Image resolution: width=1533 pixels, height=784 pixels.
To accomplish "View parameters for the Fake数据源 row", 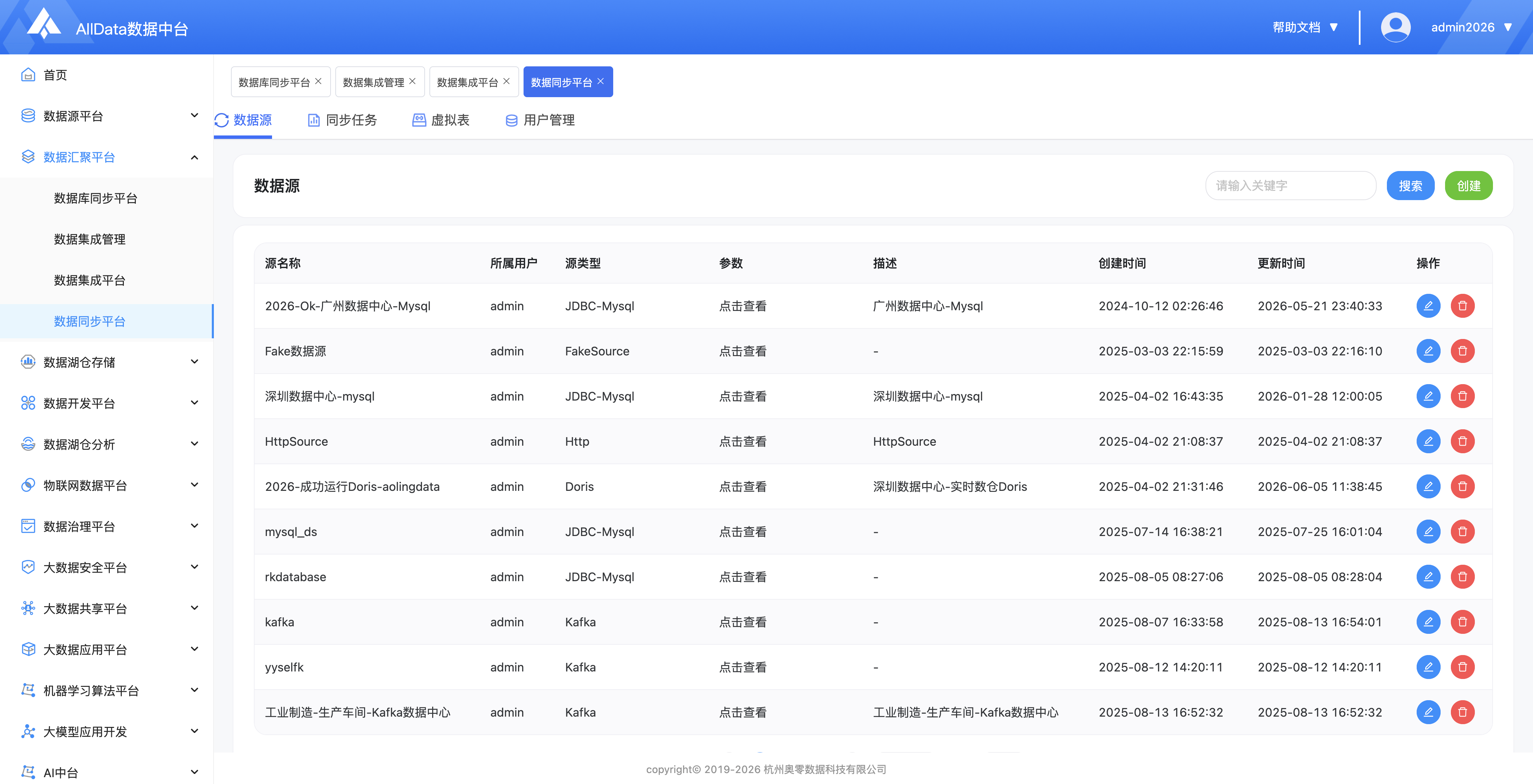I will (742, 351).
